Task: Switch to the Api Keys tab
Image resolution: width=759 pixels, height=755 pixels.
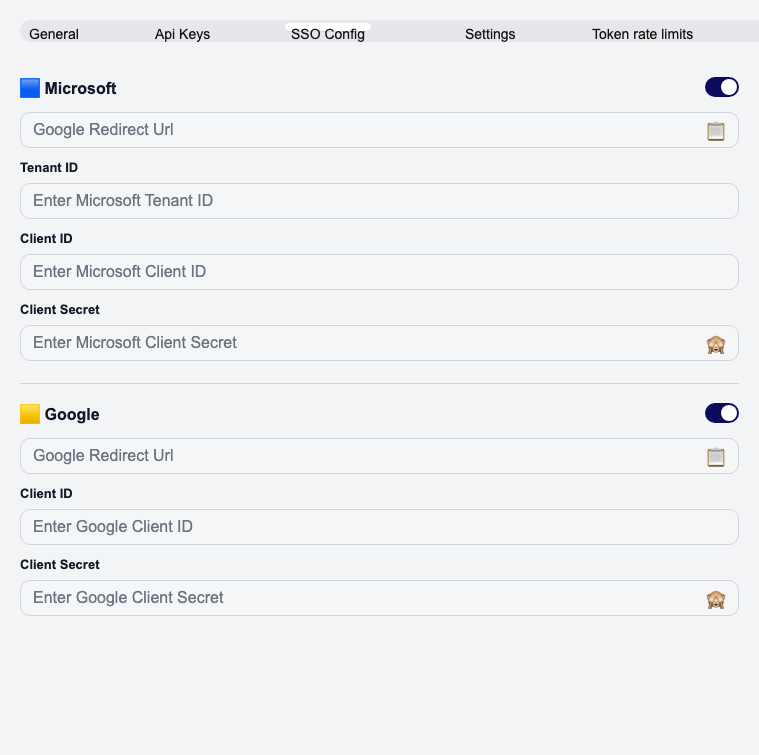Action: tap(182, 34)
